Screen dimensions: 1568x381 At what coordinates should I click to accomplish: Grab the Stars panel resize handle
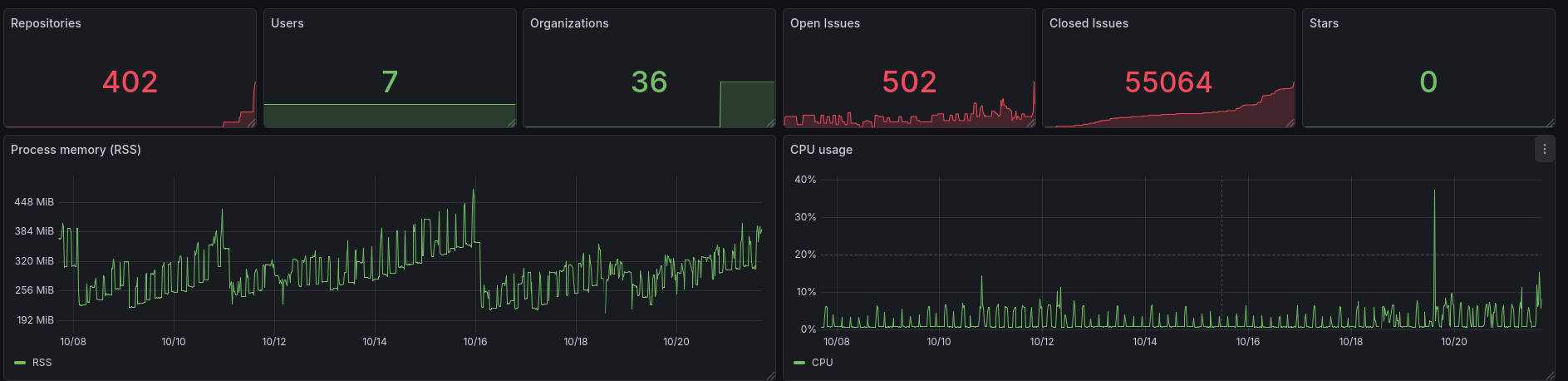tap(1551, 123)
